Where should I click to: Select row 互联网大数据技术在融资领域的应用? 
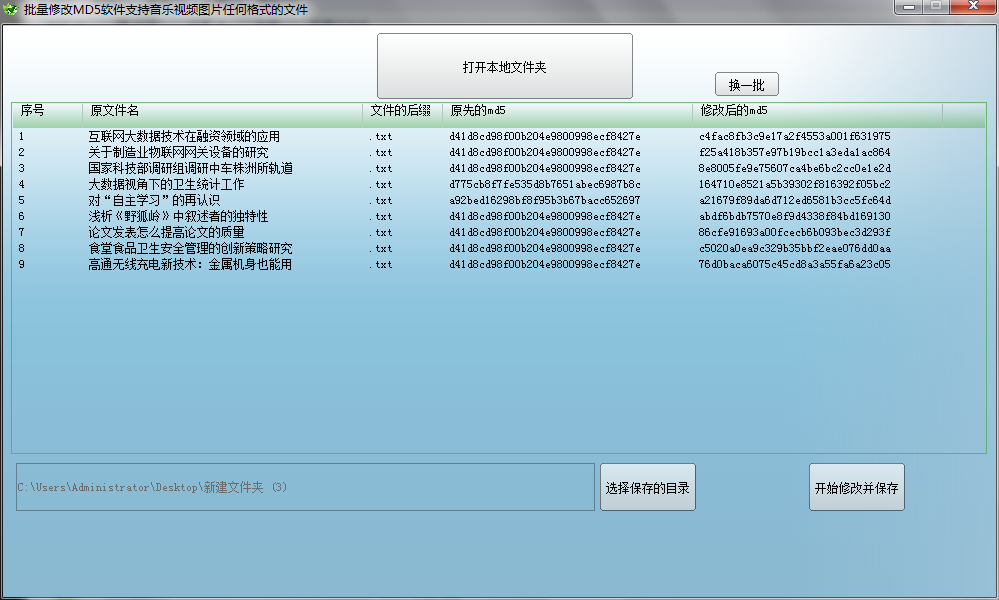(x=184, y=136)
